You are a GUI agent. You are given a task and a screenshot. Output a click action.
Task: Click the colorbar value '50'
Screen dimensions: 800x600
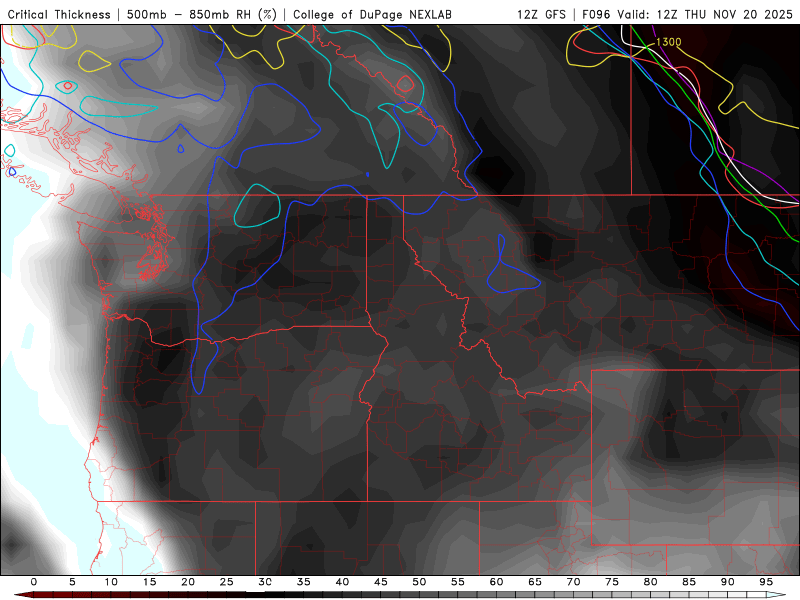click(419, 582)
